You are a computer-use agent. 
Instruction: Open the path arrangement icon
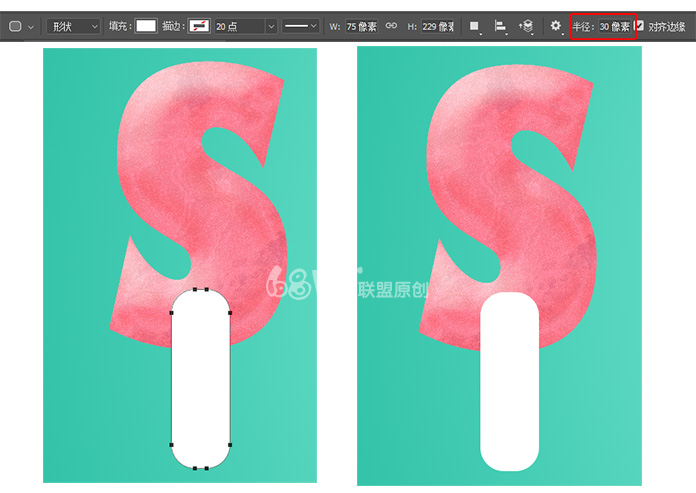pyautogui.click(x=526, y=26)
